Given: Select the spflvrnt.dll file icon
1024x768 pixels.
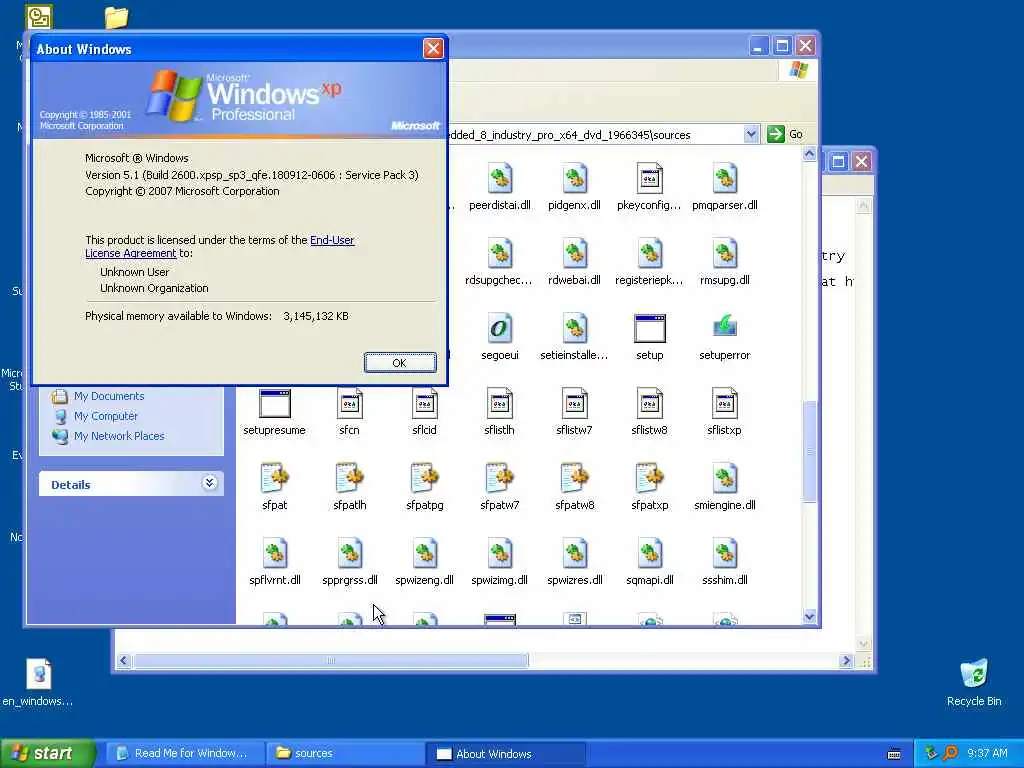Looking at the screenshot, I should point(274,554).
